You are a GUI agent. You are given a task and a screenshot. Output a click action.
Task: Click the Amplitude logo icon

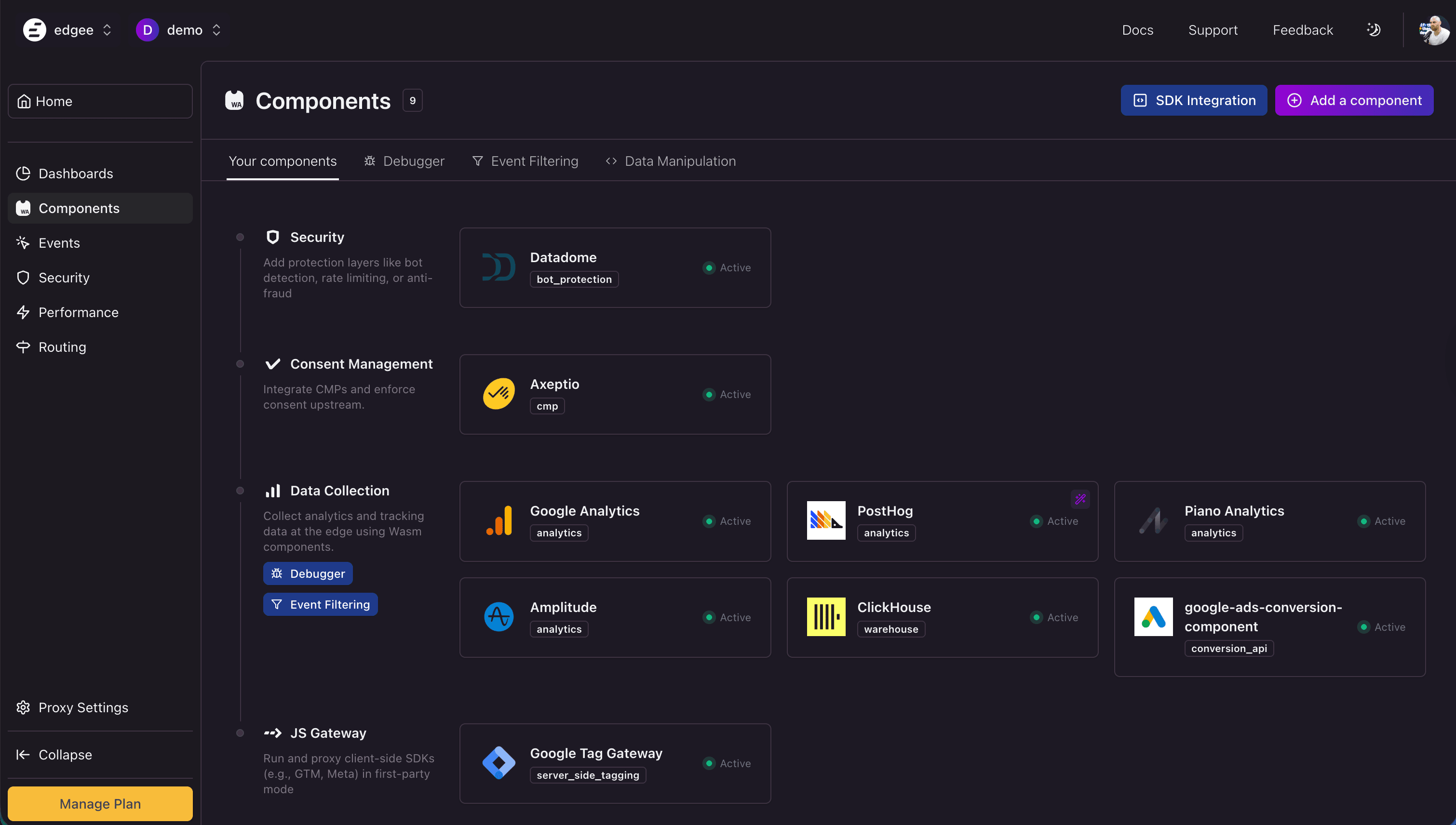[498, 617]
